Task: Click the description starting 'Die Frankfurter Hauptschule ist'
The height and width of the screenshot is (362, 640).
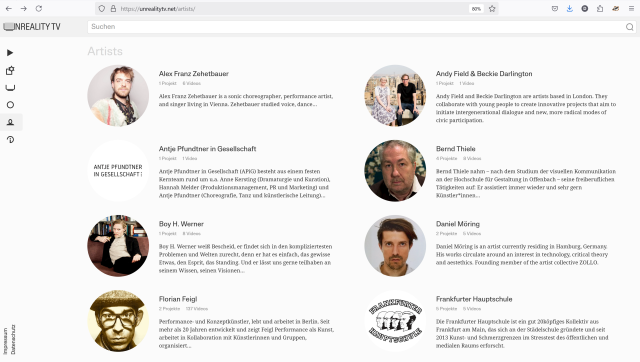Action: 522,333
